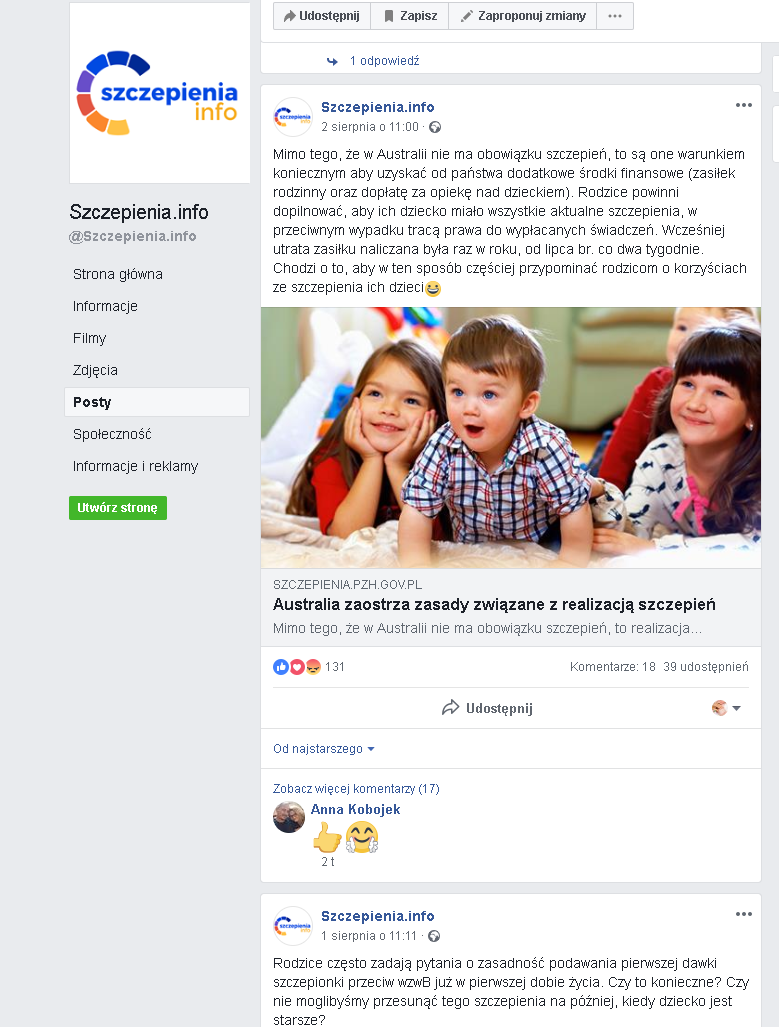Click the children photo article thumbnail
This screenshot has width=779, height=1027.
click(510, 438)
